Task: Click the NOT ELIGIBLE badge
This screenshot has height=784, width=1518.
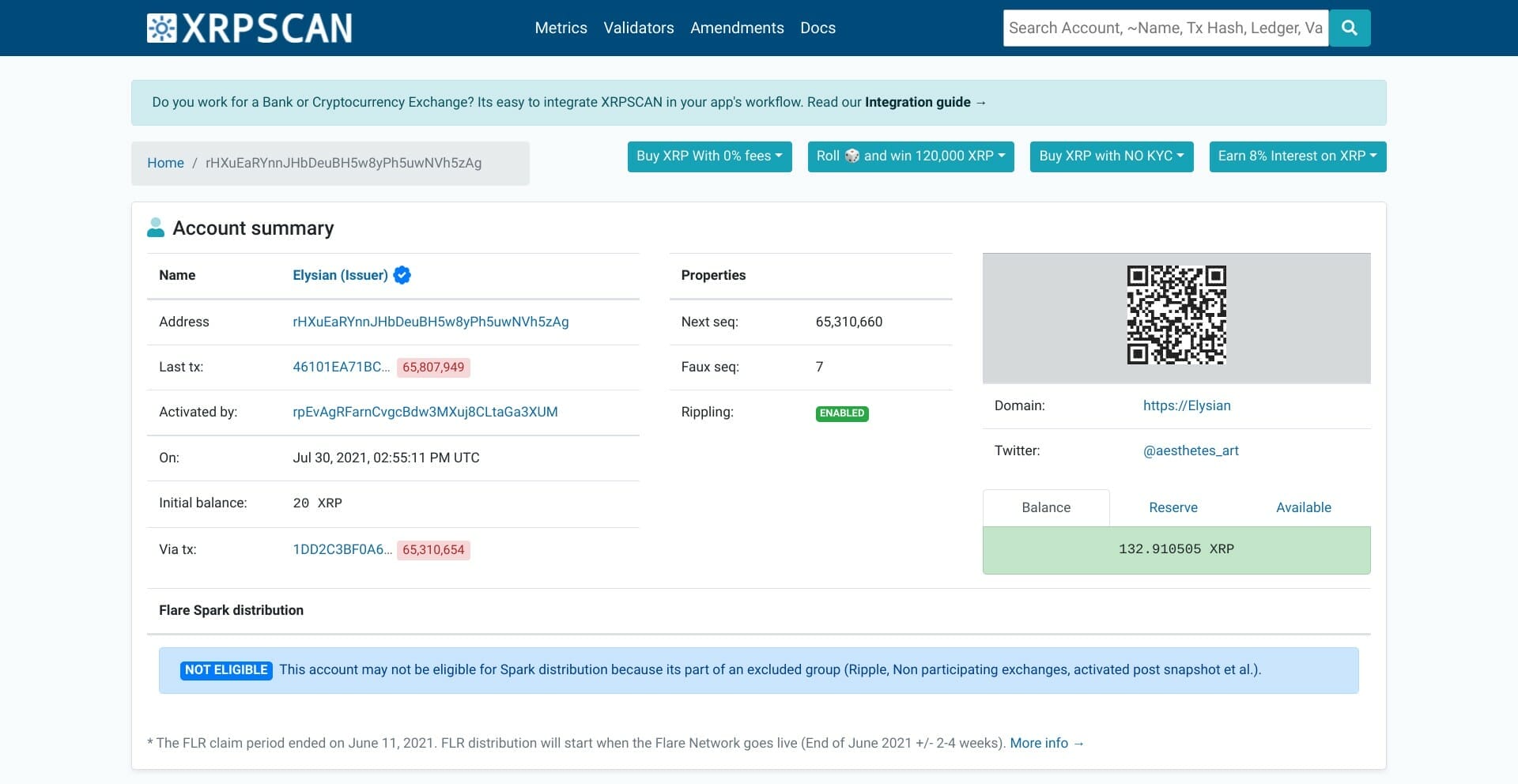Action: tap(226, 670)
